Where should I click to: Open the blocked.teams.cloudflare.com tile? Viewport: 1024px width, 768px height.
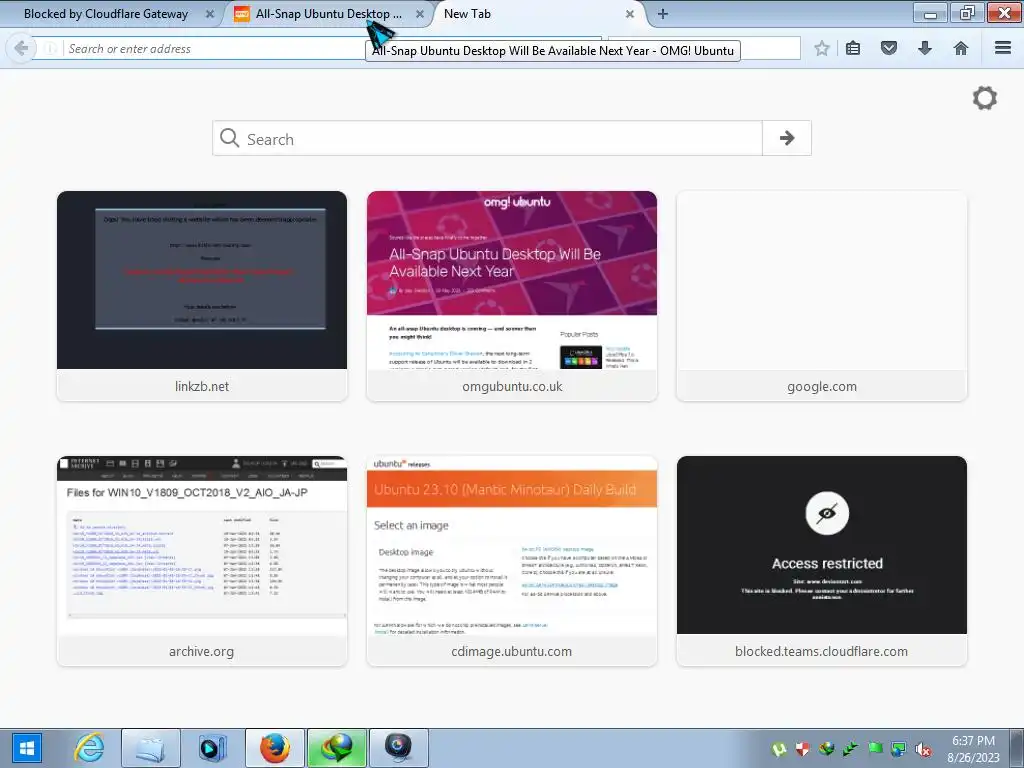[x=822, y=561]
